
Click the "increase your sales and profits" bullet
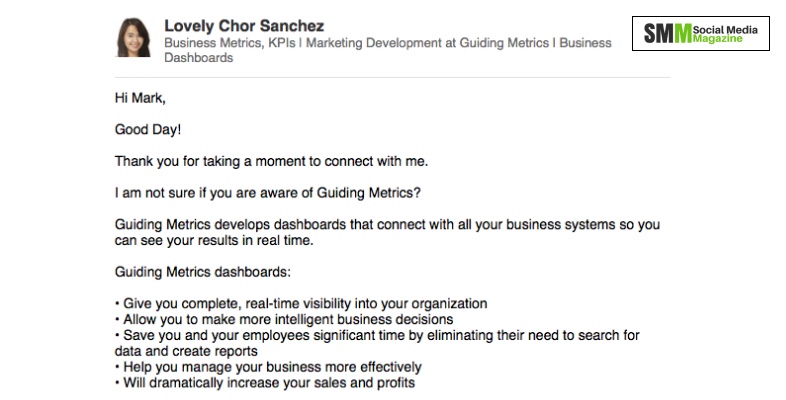(x=265, y=383)
